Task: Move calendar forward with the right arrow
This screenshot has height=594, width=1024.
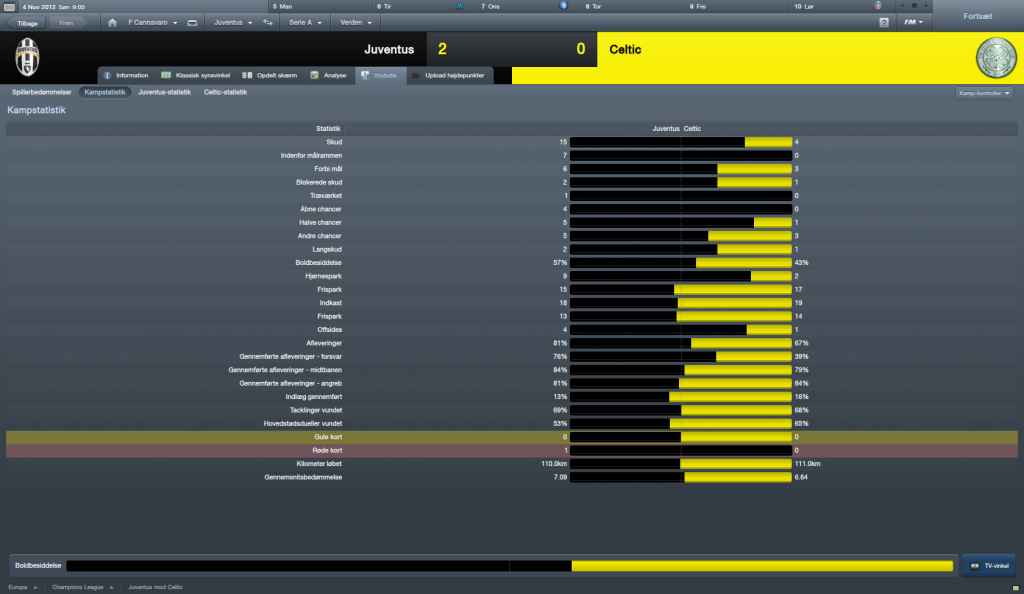Action: tap(926, 6)
